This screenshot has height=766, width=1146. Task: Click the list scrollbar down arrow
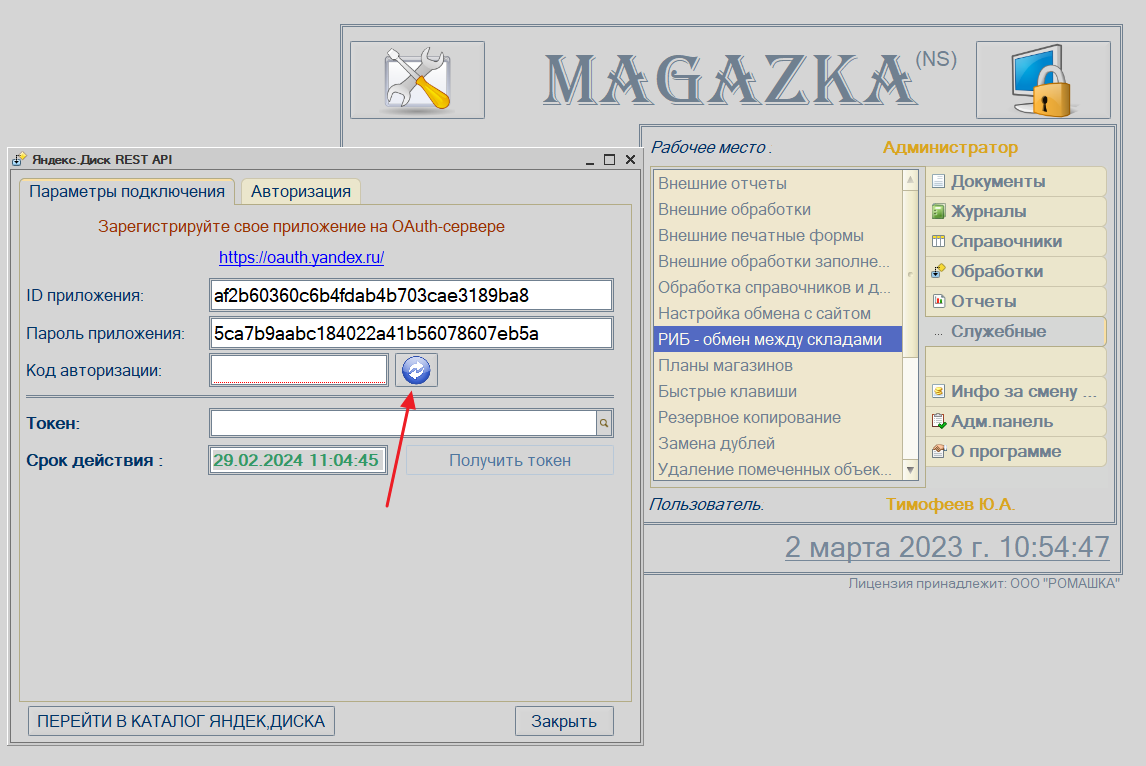click(910, 470)
